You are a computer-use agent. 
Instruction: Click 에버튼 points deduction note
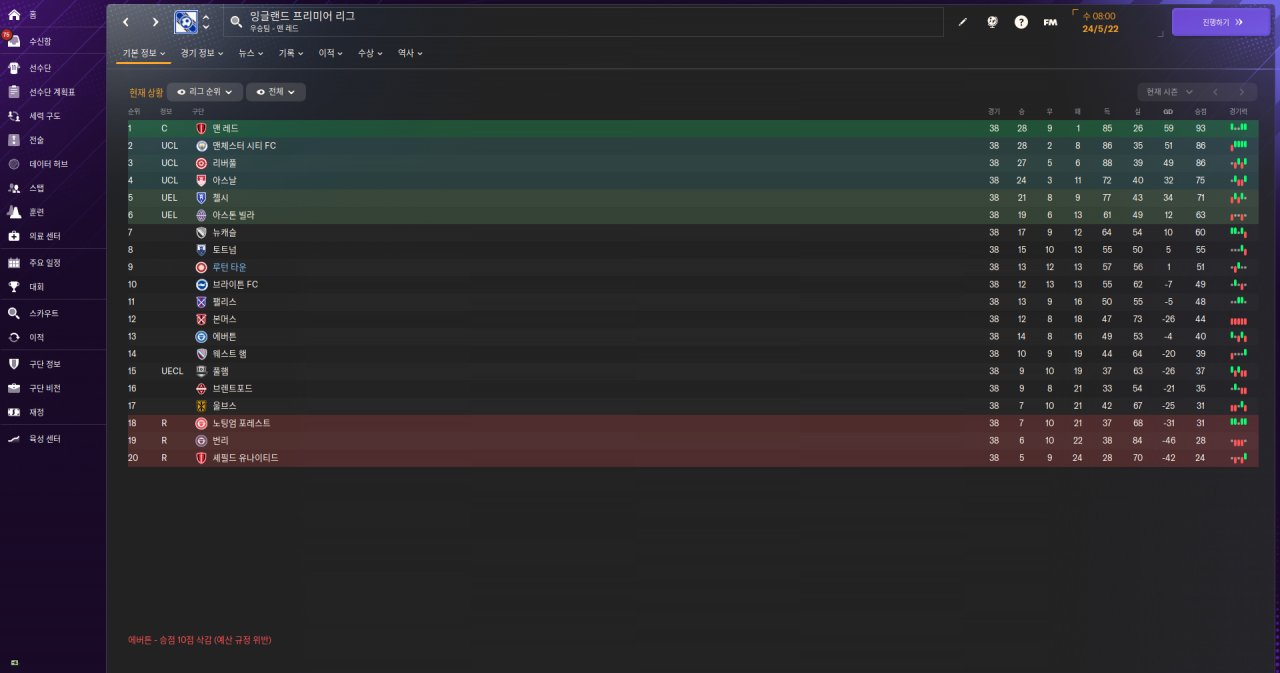(x=199, y=639)
